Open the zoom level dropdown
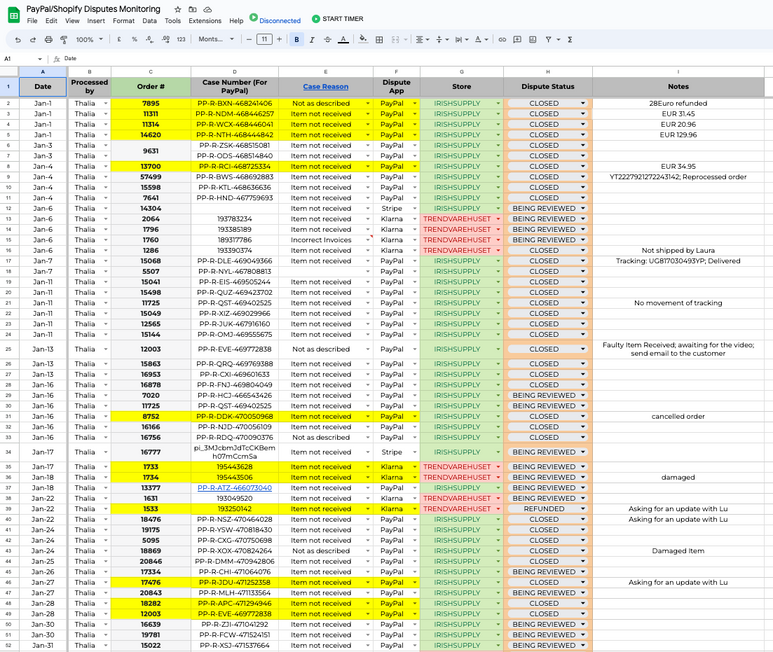 point(88,40)
